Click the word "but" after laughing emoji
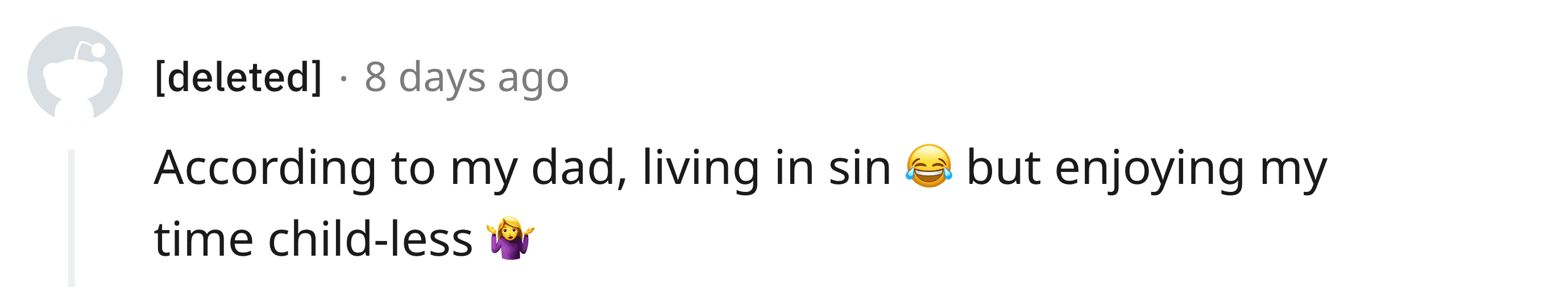1568x287 pixels. 1003,168
